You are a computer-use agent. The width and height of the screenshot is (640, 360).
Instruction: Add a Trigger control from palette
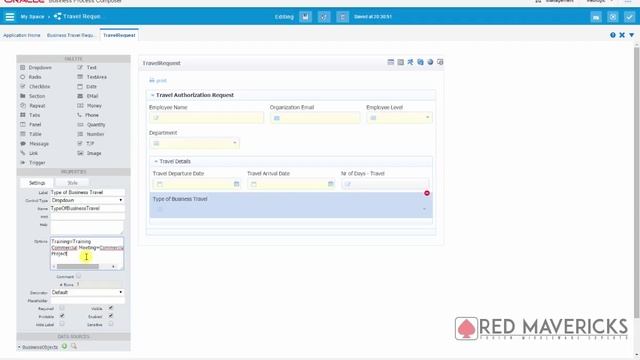coord(33,162)
